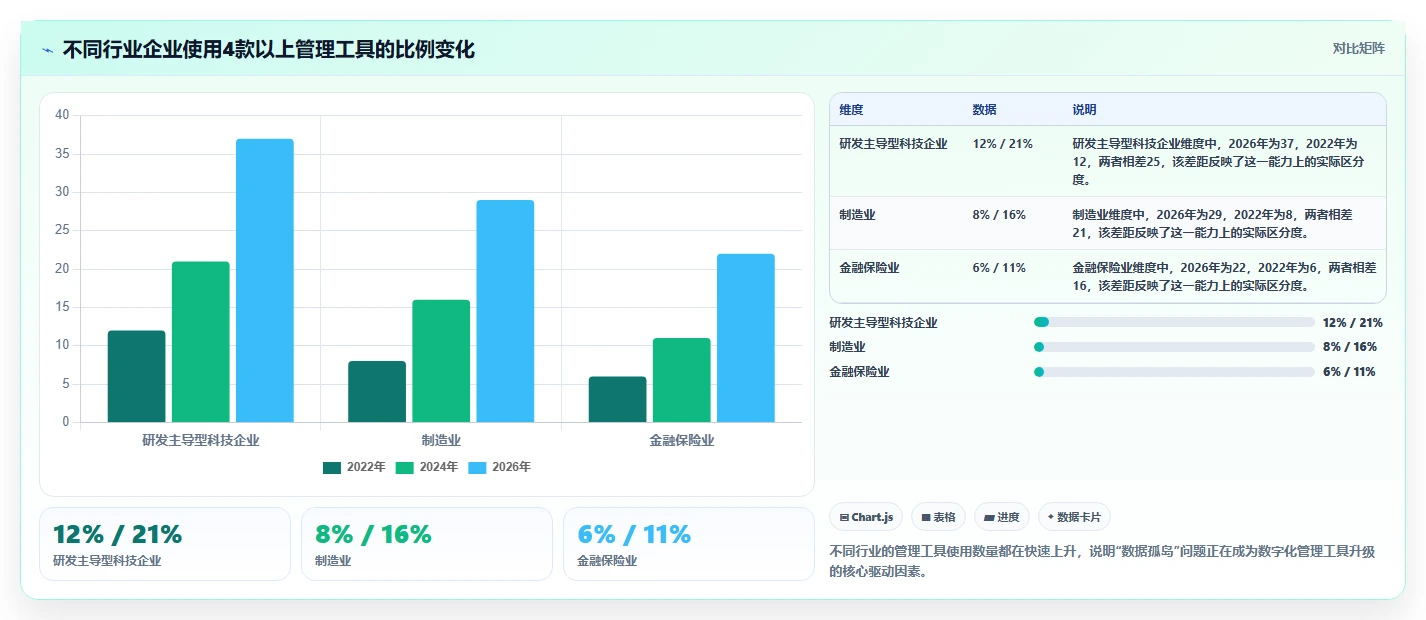This screenshot has width=1426, height=620.
Task: Click the 金融保险业 x-axis label
Action: pos(681,440)
